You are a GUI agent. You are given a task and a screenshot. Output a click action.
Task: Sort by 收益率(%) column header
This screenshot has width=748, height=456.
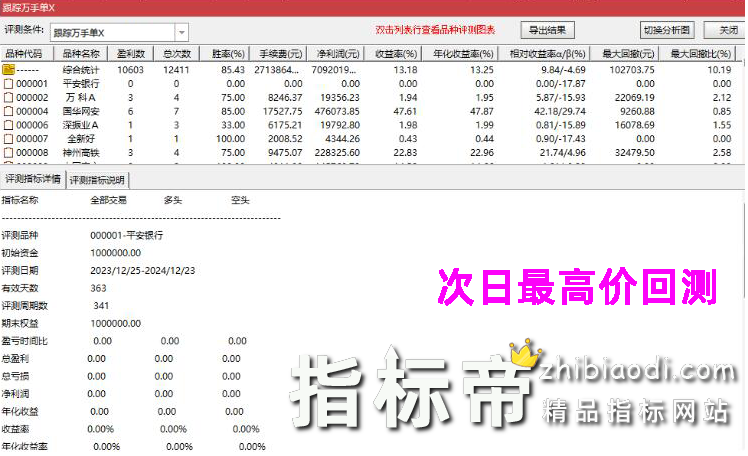[x=395, y=53]
